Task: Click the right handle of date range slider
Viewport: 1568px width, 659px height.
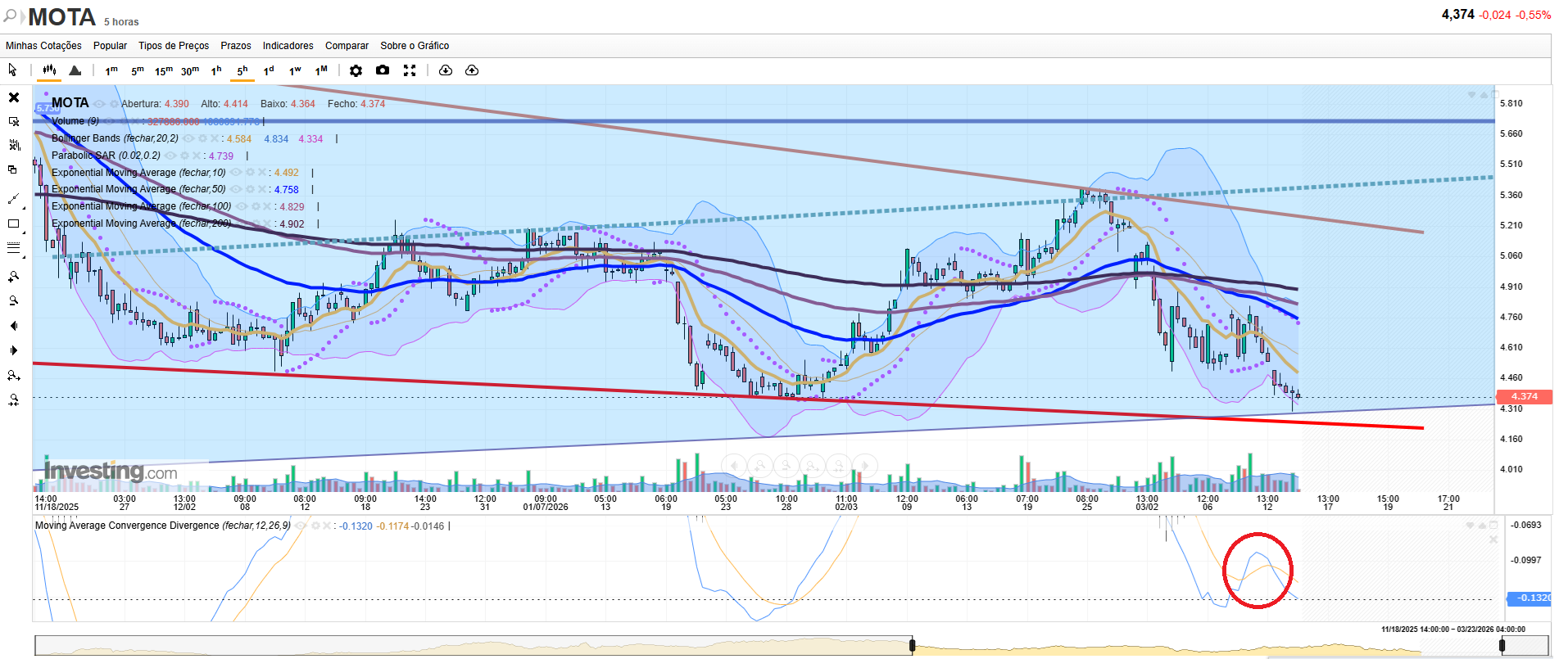Action: tap(1502, 646)
